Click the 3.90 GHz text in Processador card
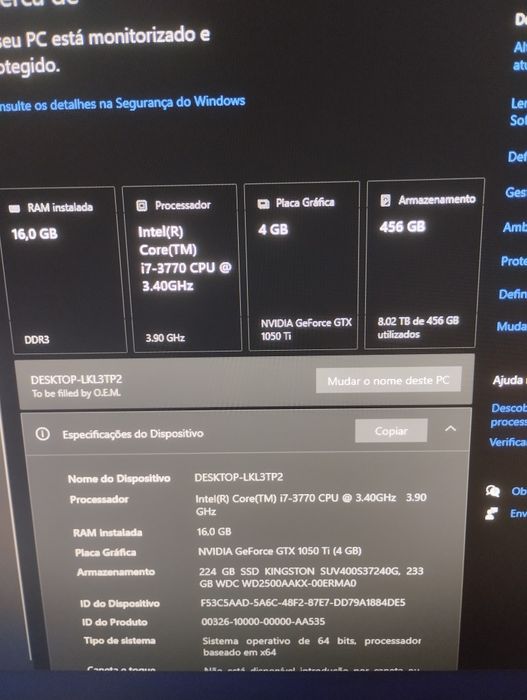 (x=165, y=338)
